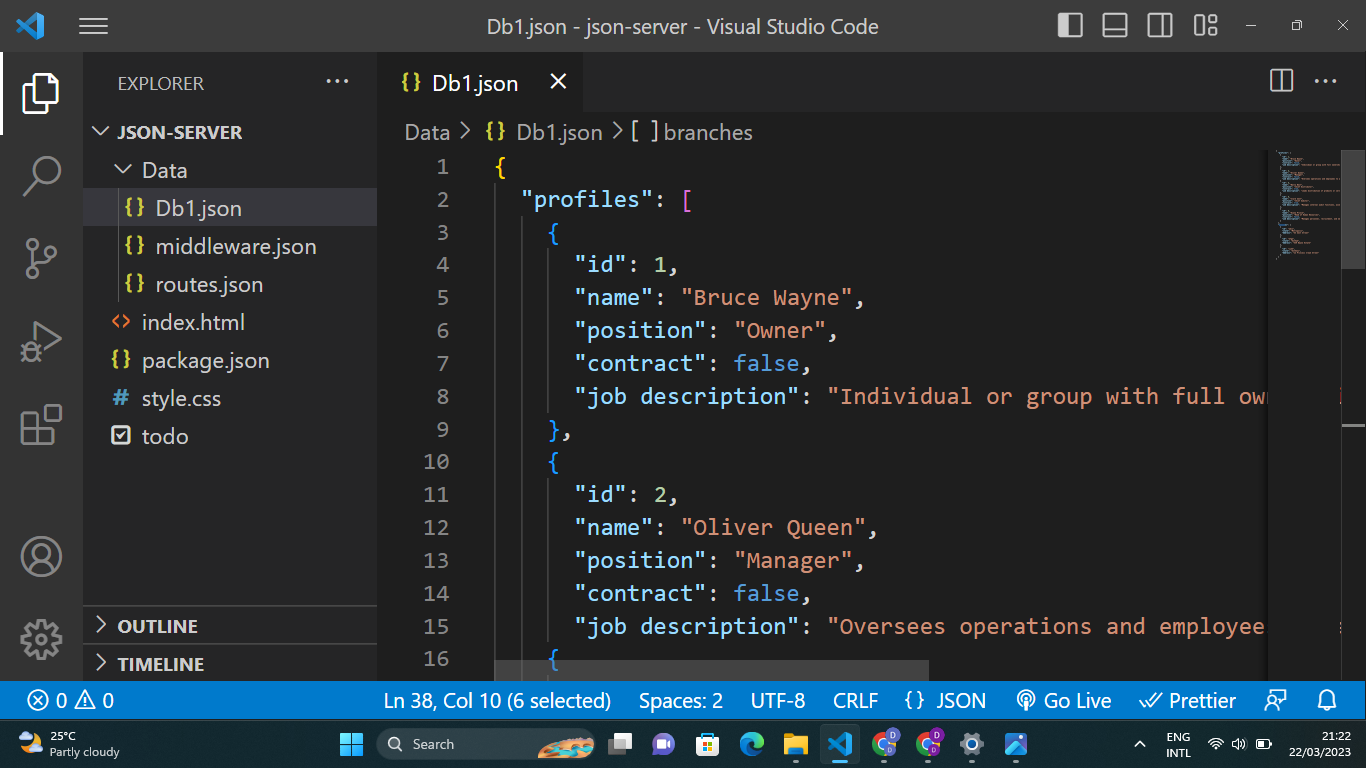Open the Source Control view
Viewport: 1366px width, 768px height.
click(x=41, y=258)
